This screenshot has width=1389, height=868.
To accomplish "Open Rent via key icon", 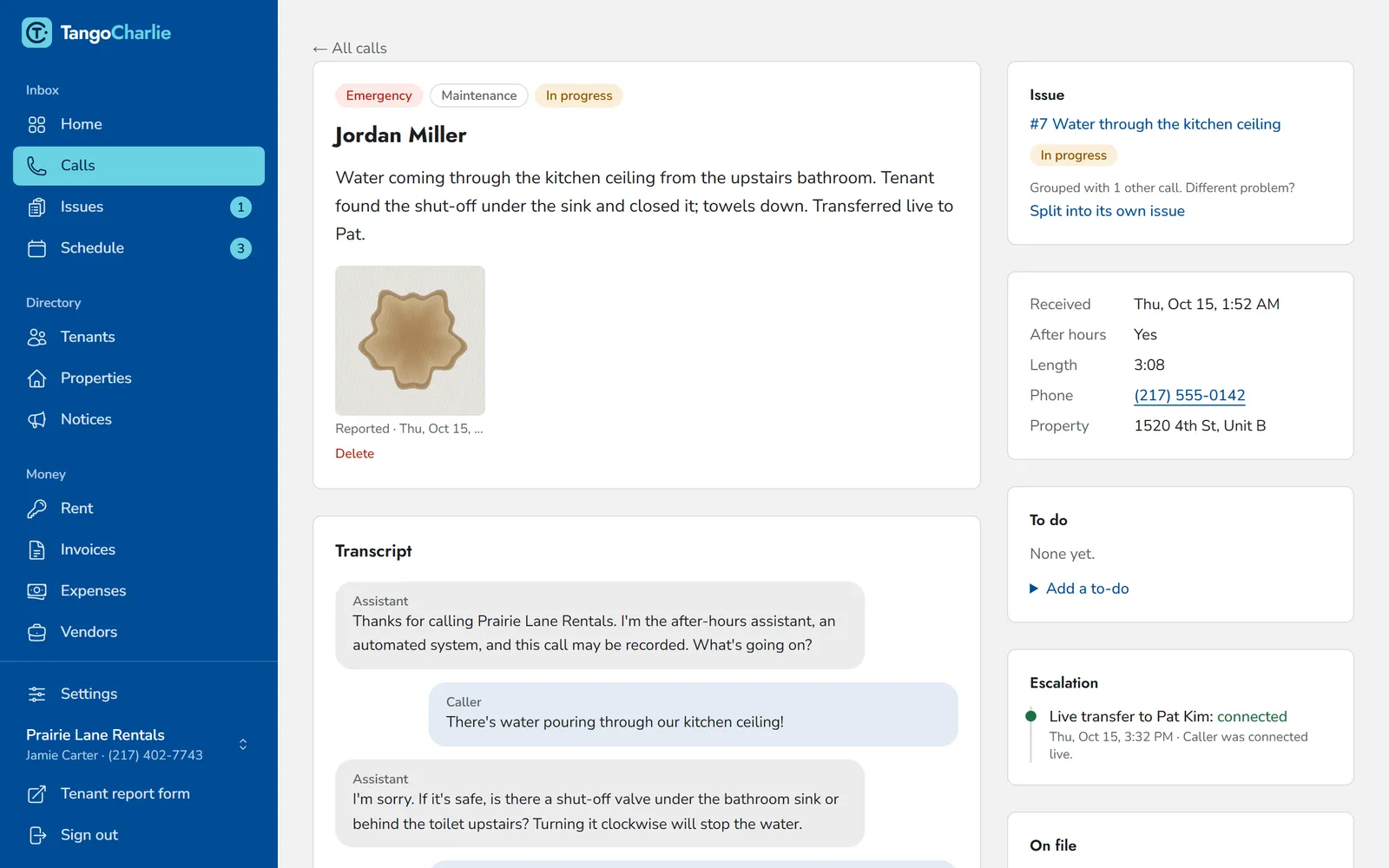I will pos(36,509).
